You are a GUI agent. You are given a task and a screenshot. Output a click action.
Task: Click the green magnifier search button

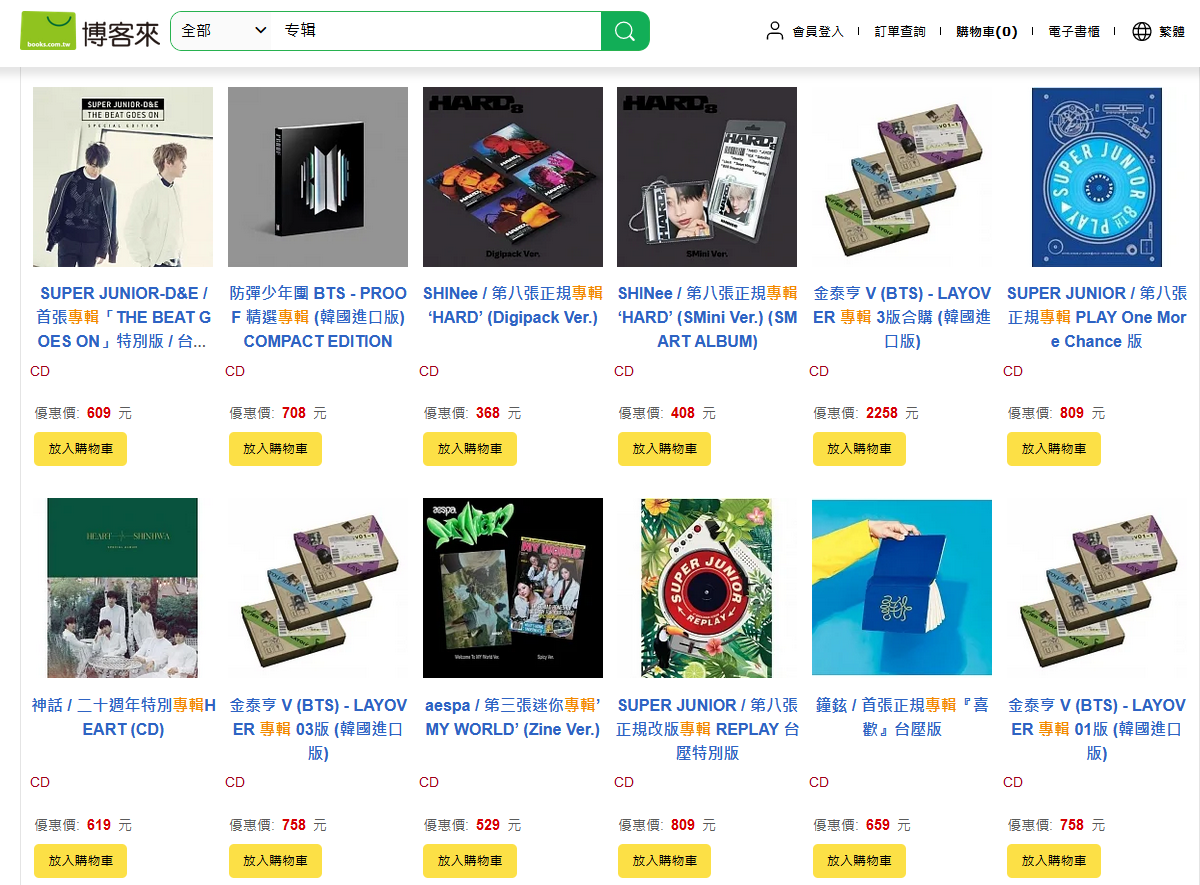625,31
